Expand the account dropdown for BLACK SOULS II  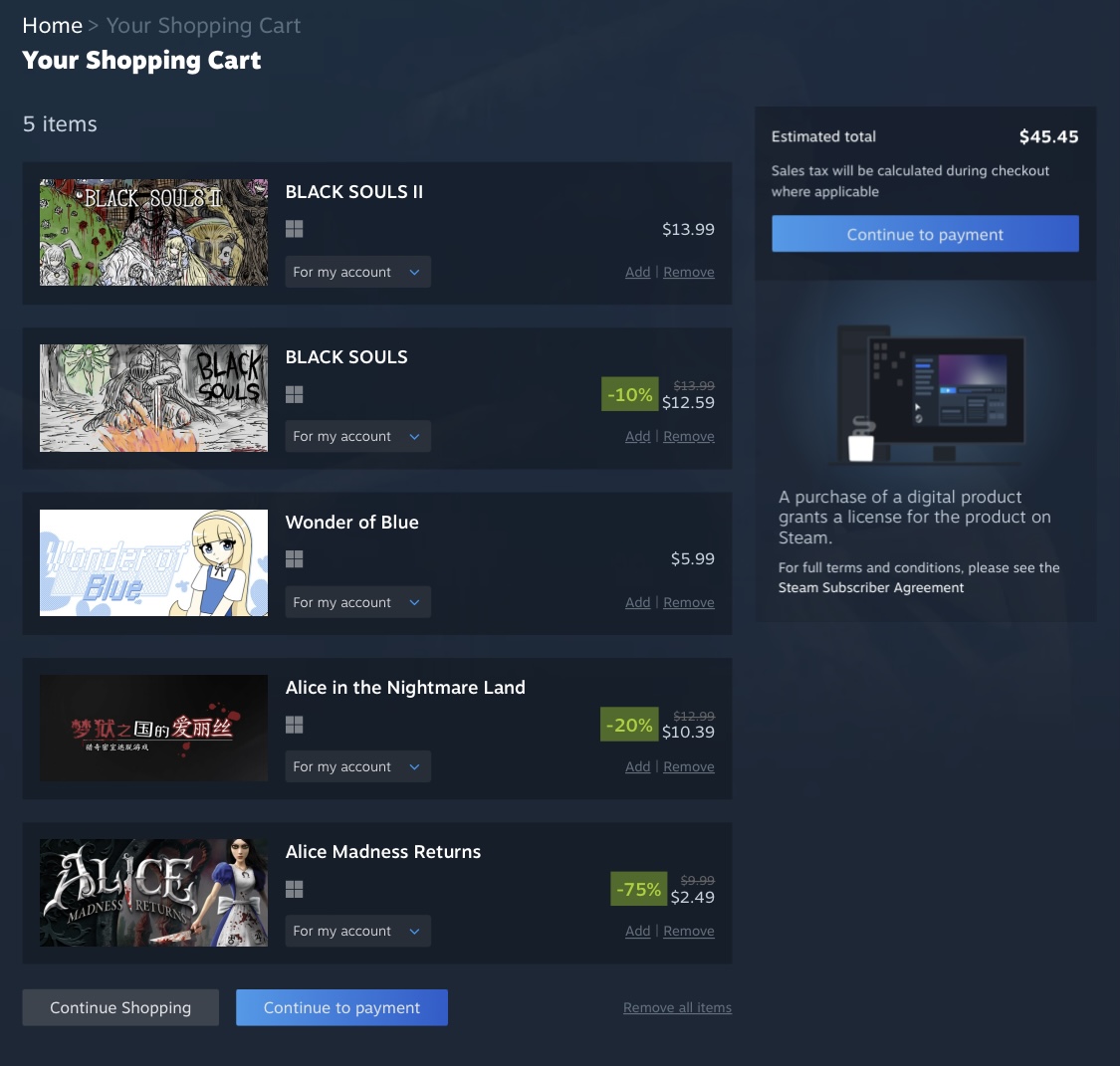(357, 272)
